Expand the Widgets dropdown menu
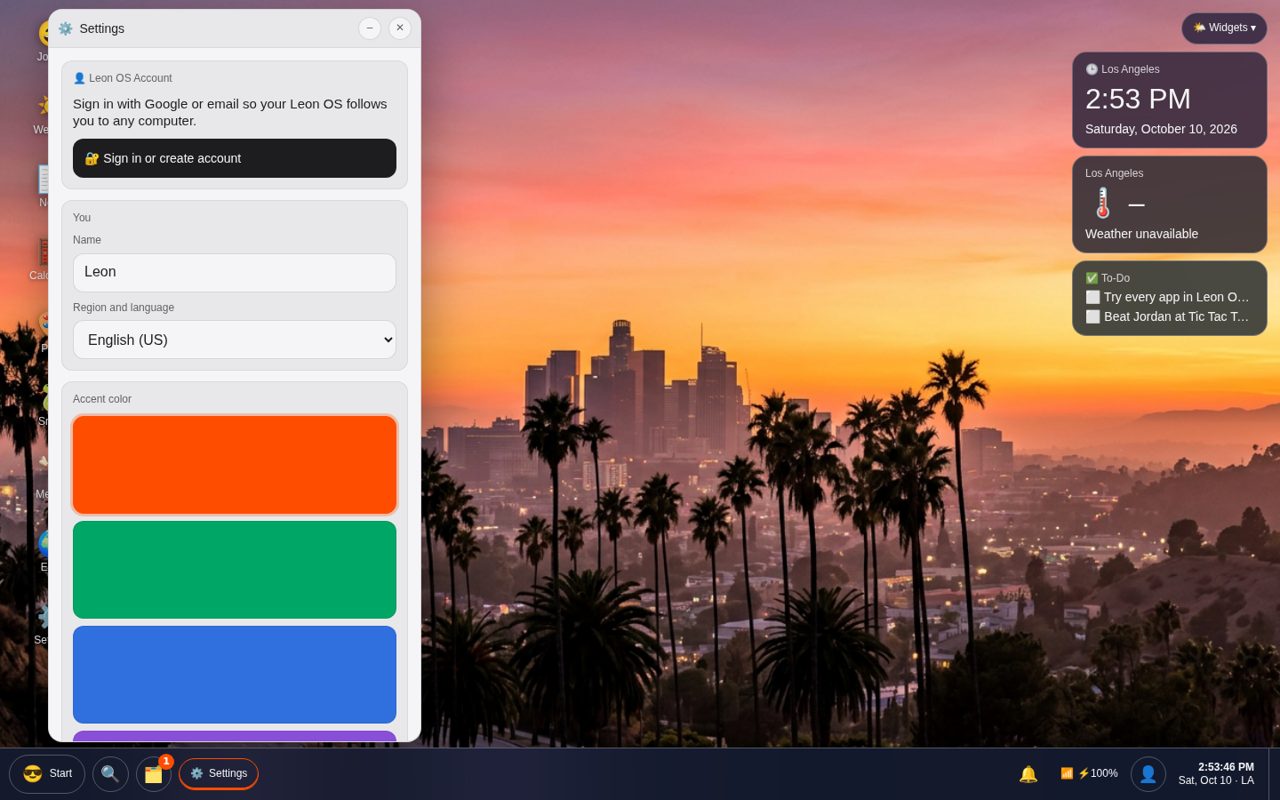Screen dimensions: 1280x800 pos(1224,28)
